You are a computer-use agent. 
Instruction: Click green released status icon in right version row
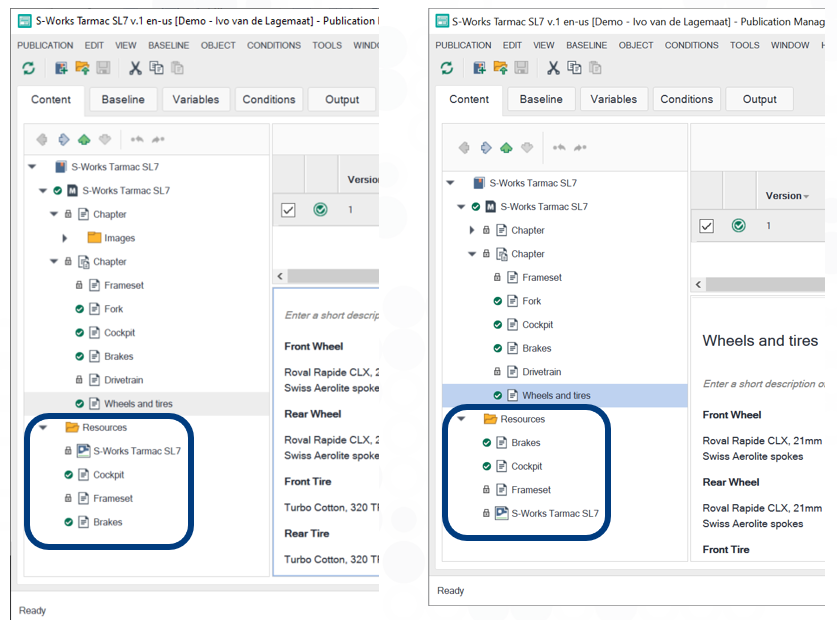point(738,226)
